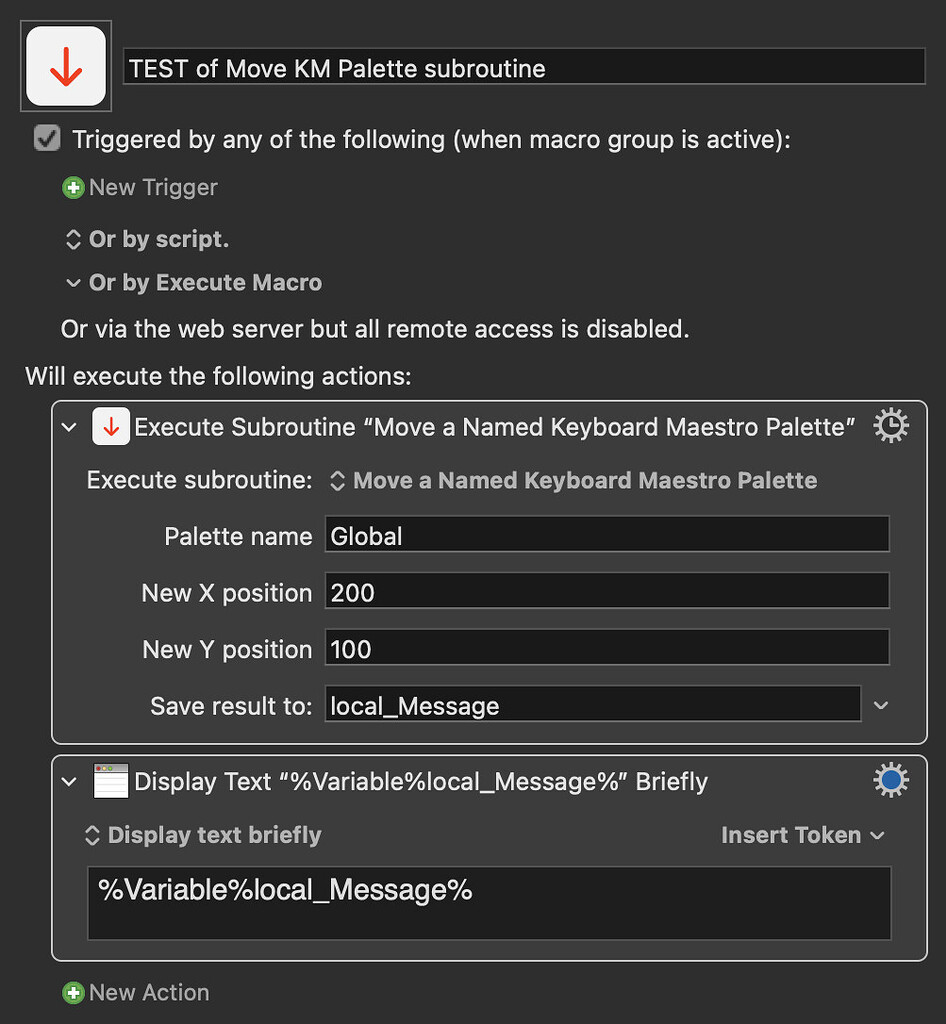This screenshot has width=946, height=1024.
Task: Open gear menu of Execute Subroutine action
Action: click(891, 426)
